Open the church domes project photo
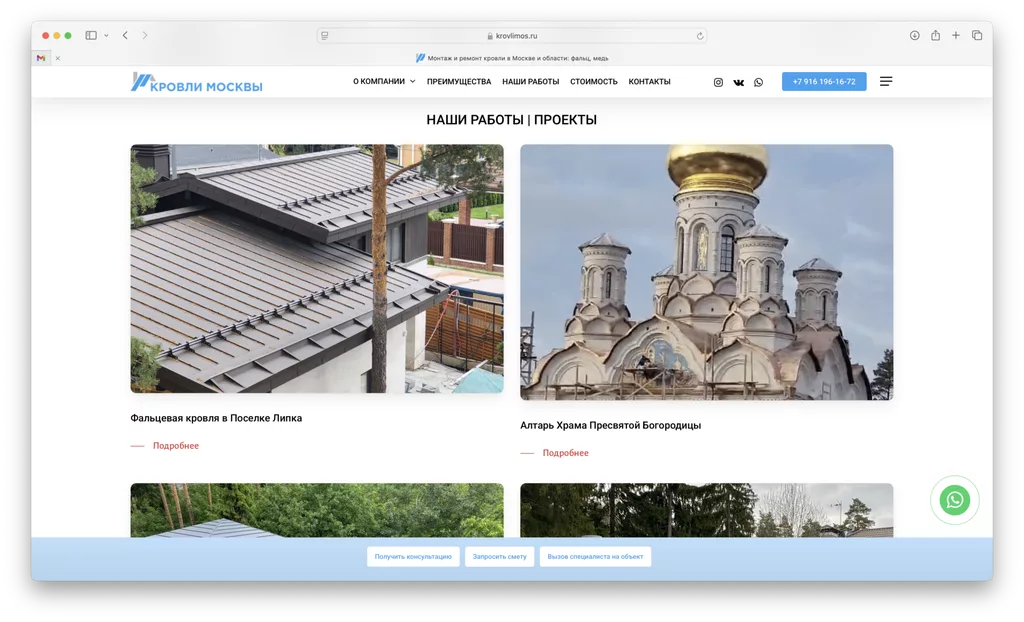Image resolution: width=1024 pixels, height=622 pixels. (x=707, y=272)
